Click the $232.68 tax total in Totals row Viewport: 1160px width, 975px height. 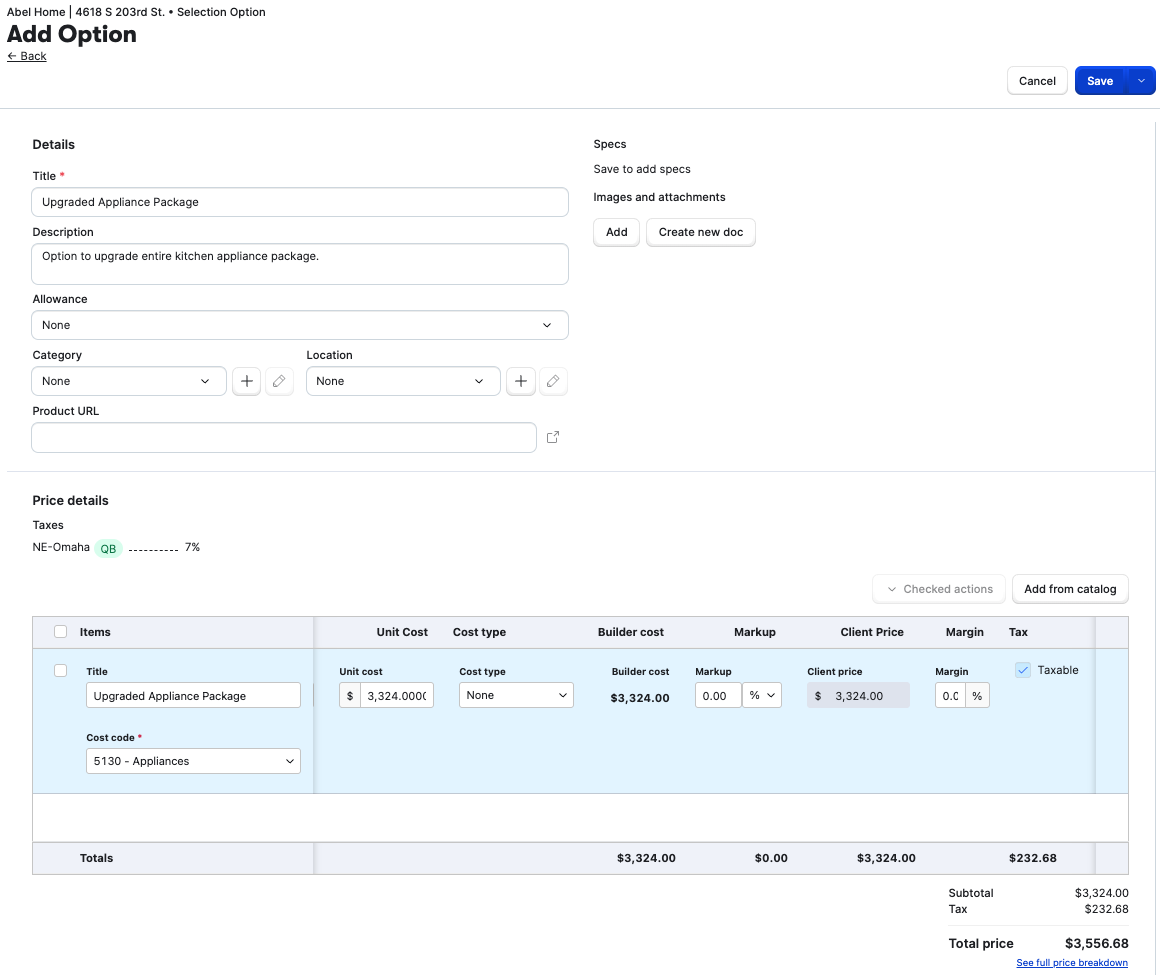pos(1032,858)
